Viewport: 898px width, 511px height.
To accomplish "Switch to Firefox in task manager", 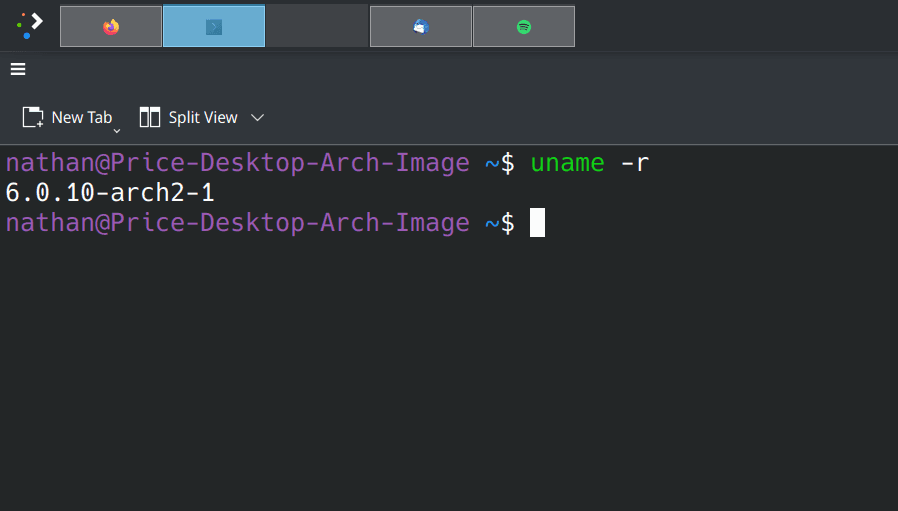I will coord(111,26).
